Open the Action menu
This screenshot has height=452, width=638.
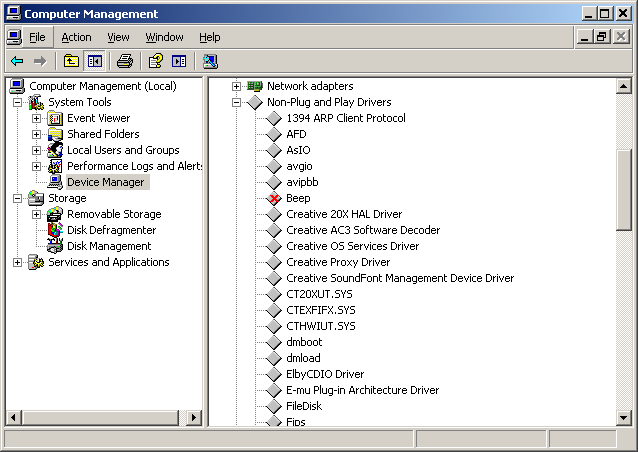tap(76, 37)
